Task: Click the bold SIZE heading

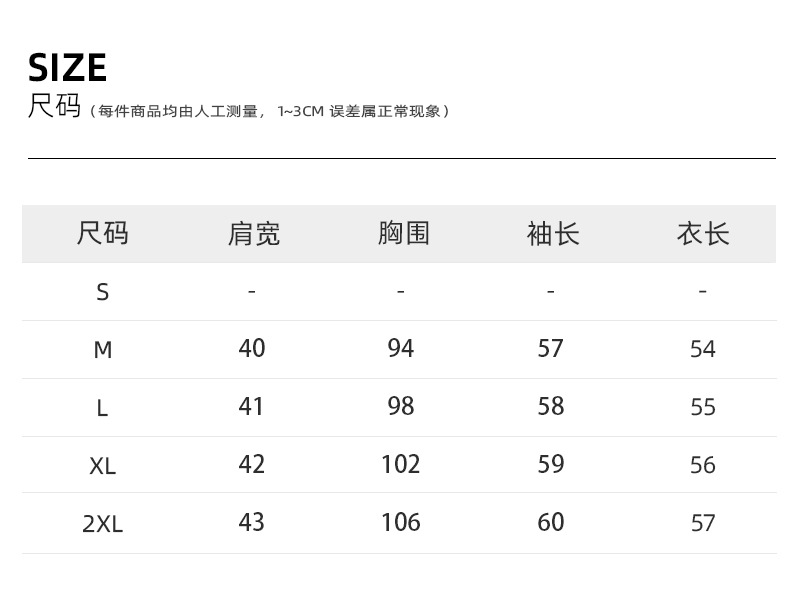Action: coord(67,68)
